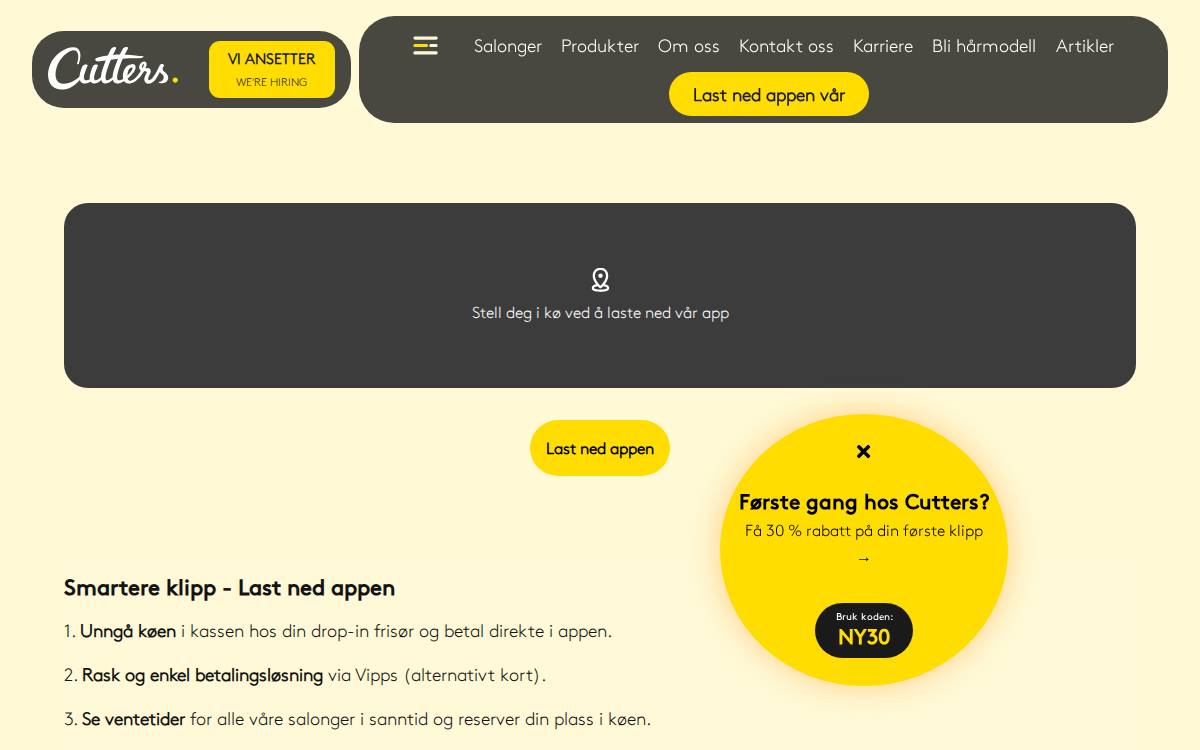Click the bold text Unngå køen
The height and width of the screenshot is (750, 1200).
click(x=128, y=631)
